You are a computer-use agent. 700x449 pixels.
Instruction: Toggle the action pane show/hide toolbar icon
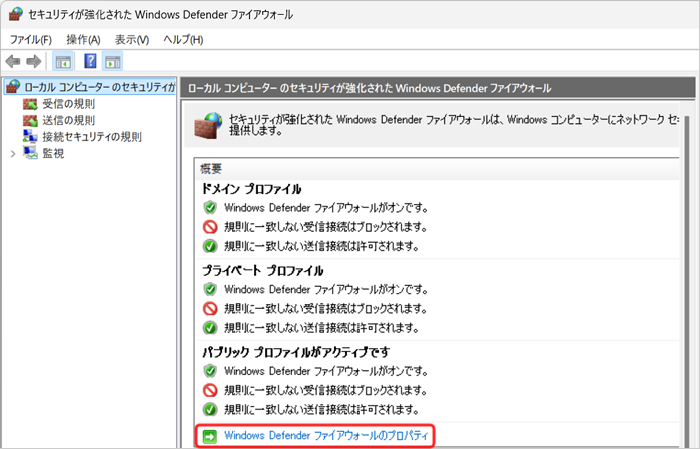(x=113, y=62)
